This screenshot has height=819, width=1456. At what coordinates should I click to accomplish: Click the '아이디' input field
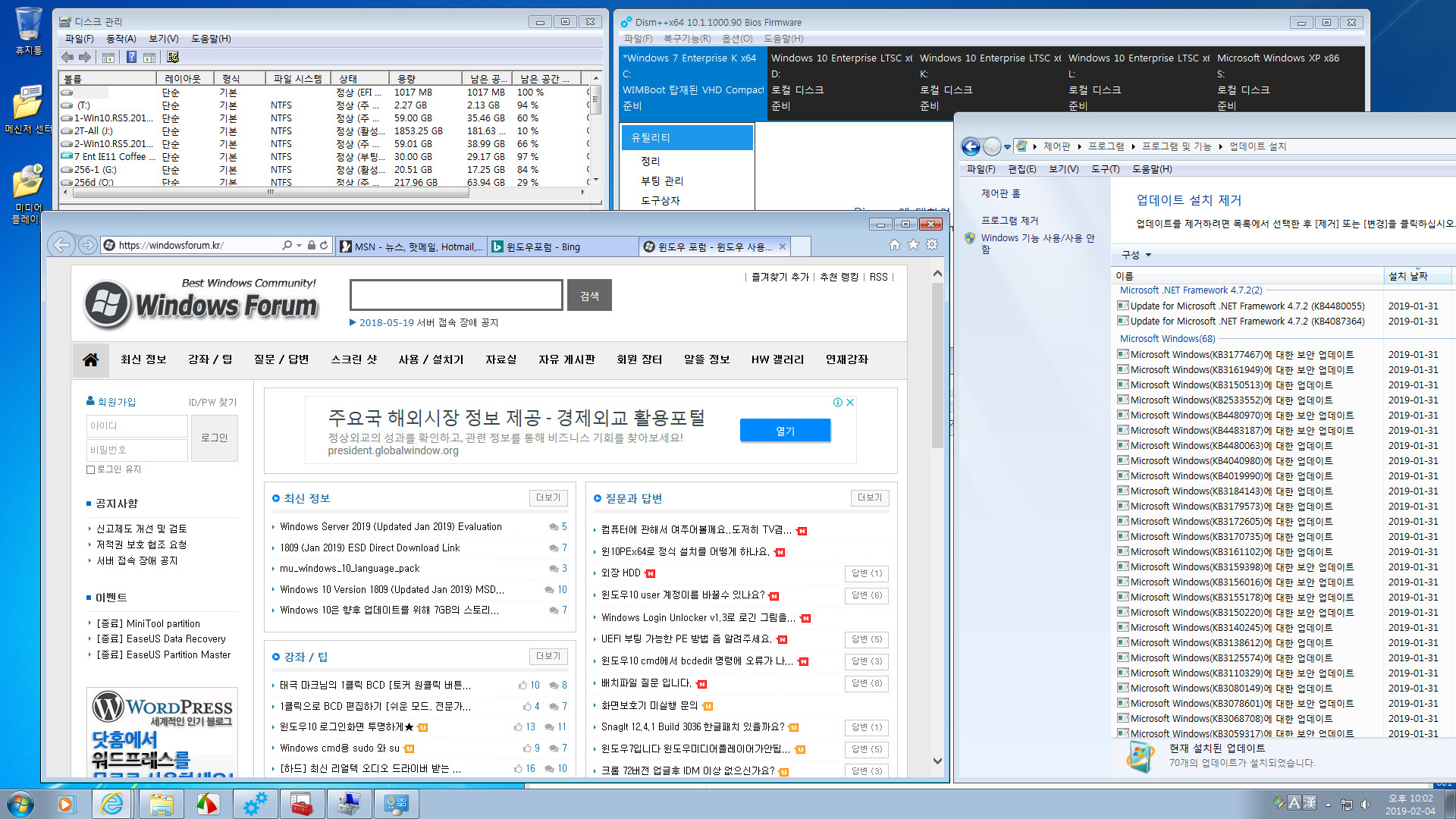point(136,426)
